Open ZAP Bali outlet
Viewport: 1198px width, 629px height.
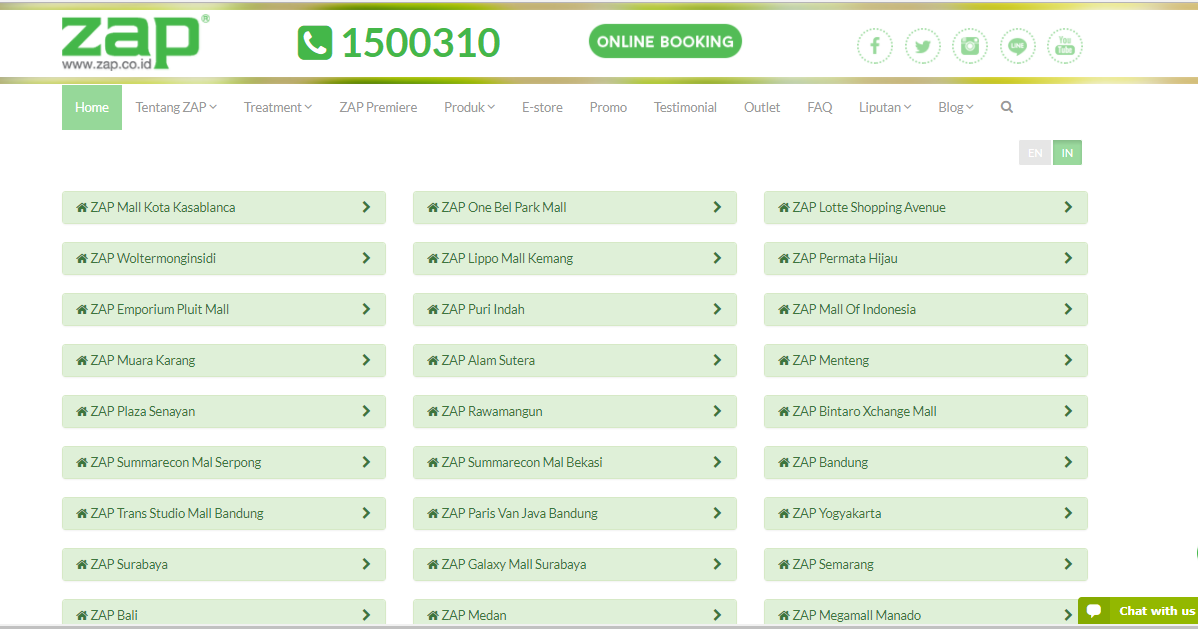224,613
